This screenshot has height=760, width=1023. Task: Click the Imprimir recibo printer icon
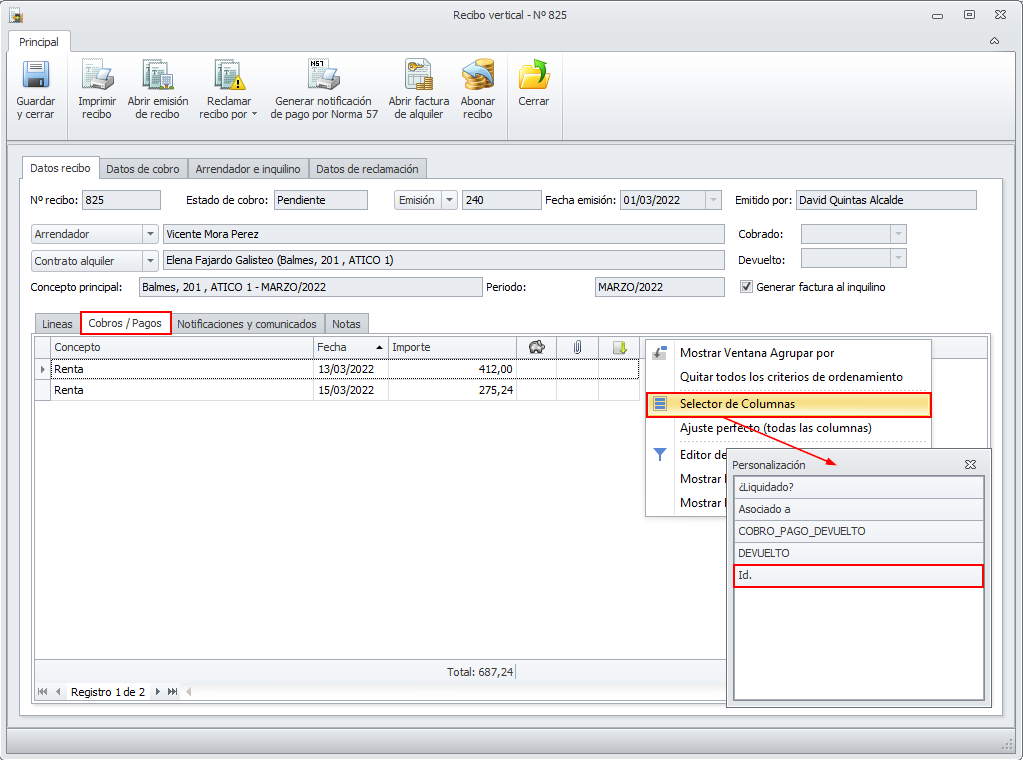point(97,76)
